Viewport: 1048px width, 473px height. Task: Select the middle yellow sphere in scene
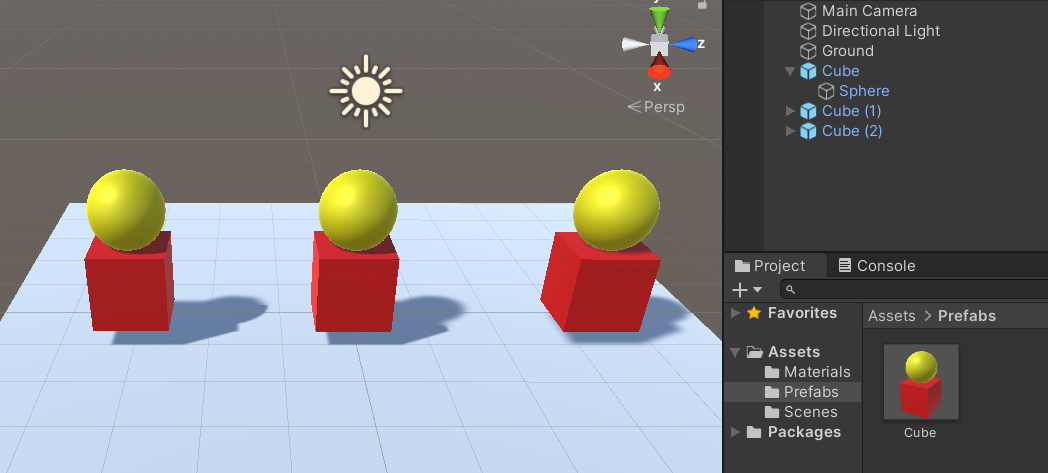click(x=358, y=210)
